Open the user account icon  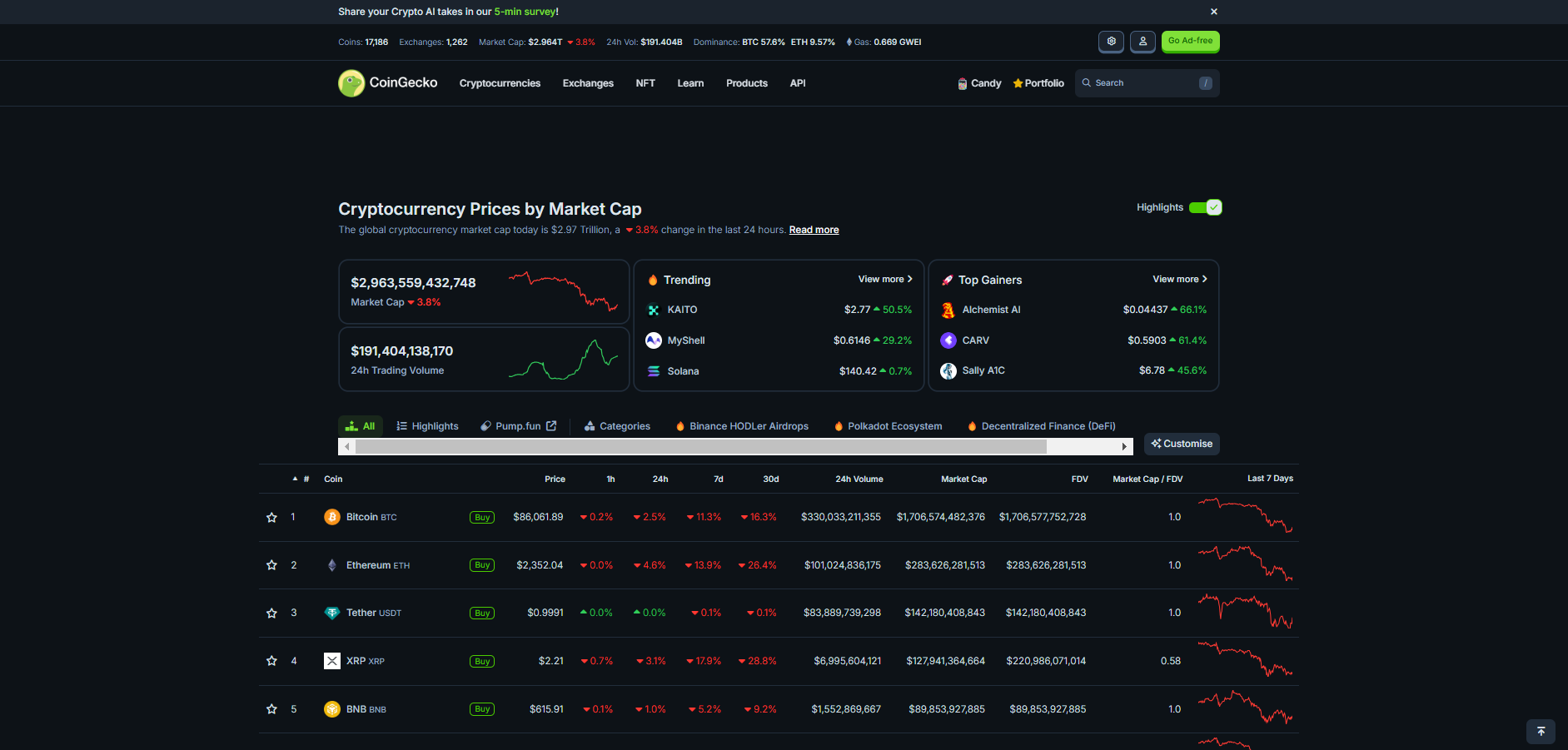[1142, 42]
